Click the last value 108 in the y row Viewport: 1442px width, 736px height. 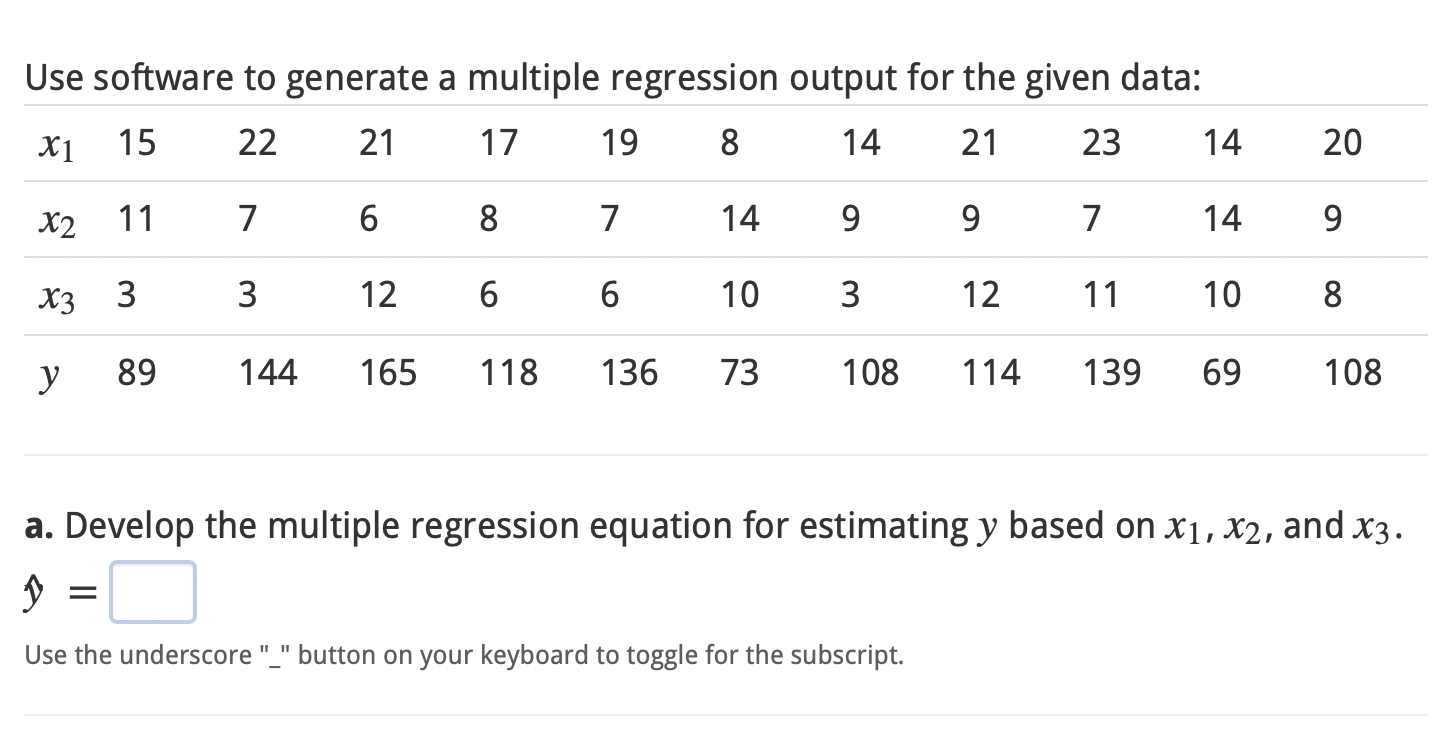[x=1352, y=372]
